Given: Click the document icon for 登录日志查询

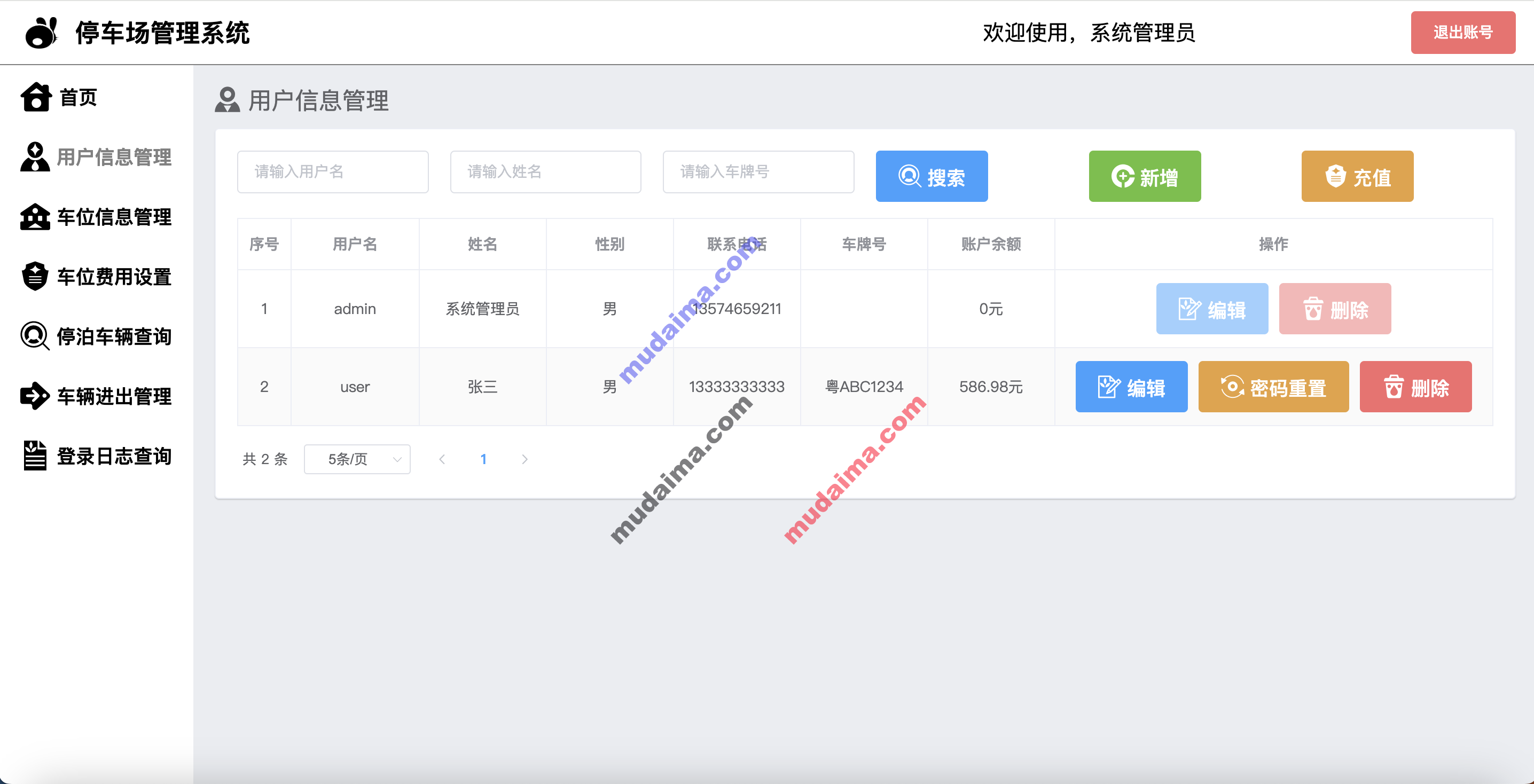Looking at the screenshot, I should click(x=35, y=456).
